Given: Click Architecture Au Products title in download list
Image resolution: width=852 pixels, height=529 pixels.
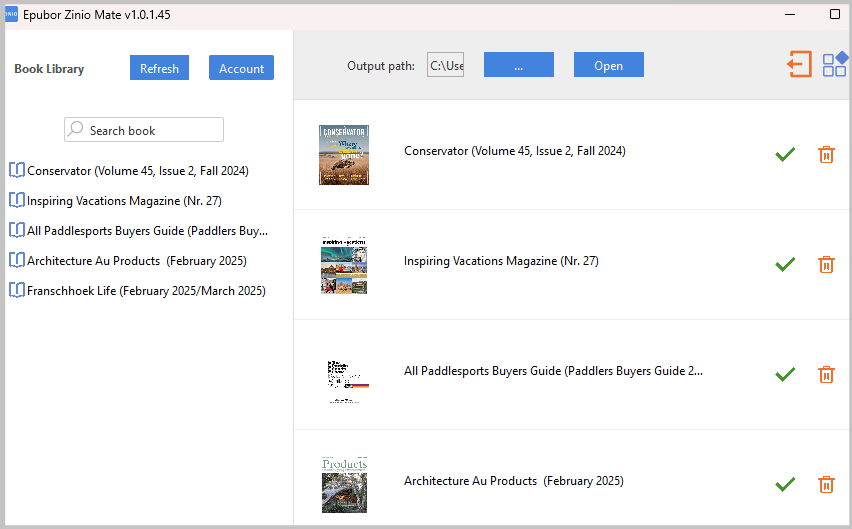Looking at the screenshot, I should coord(513,481).
